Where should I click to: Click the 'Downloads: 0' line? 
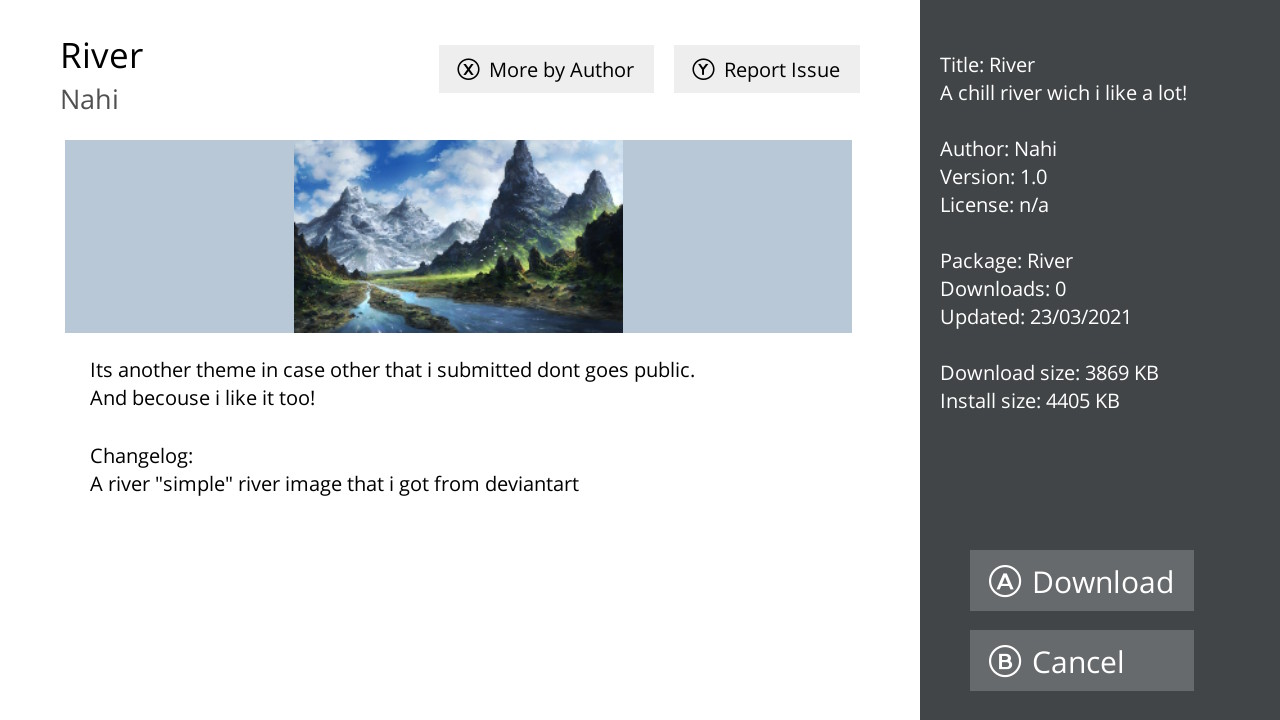point(1003,289)
